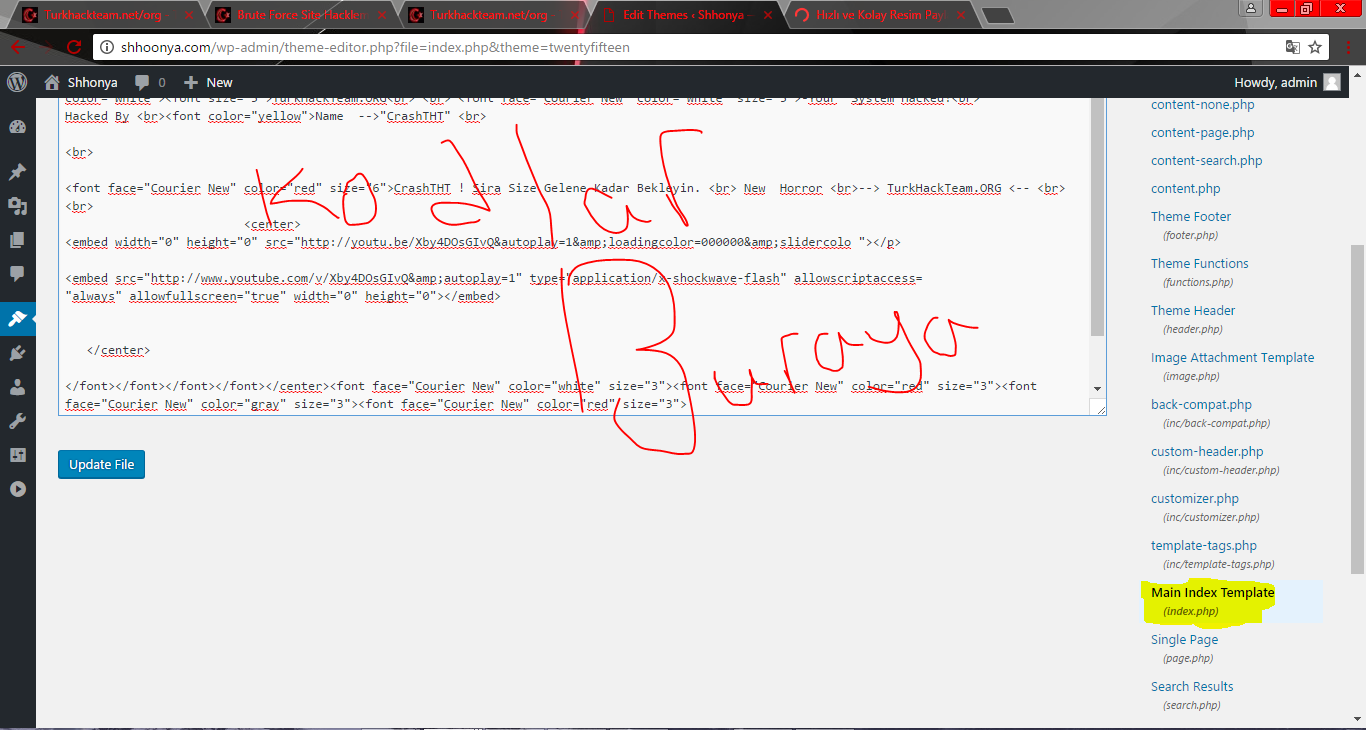
Task: Open custom-header.php in the editor
Action: point(1207,452)
